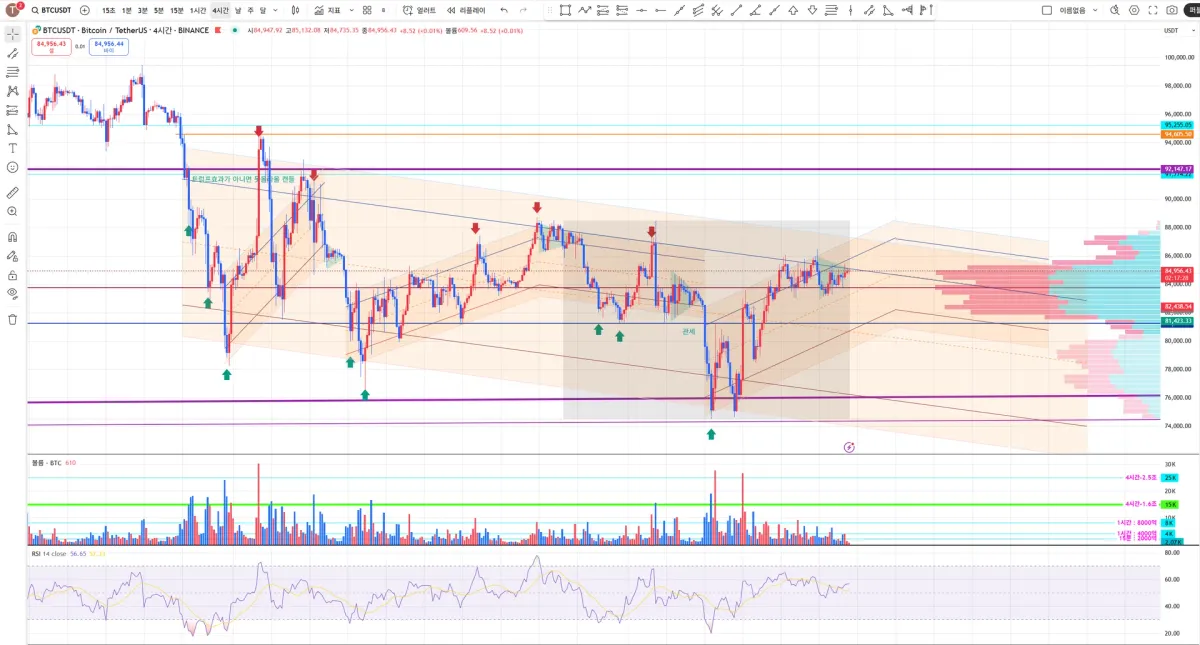Toggle magnet mode for drawings
This screenshot has width=1200, height=645.
(x=12, y=237)
